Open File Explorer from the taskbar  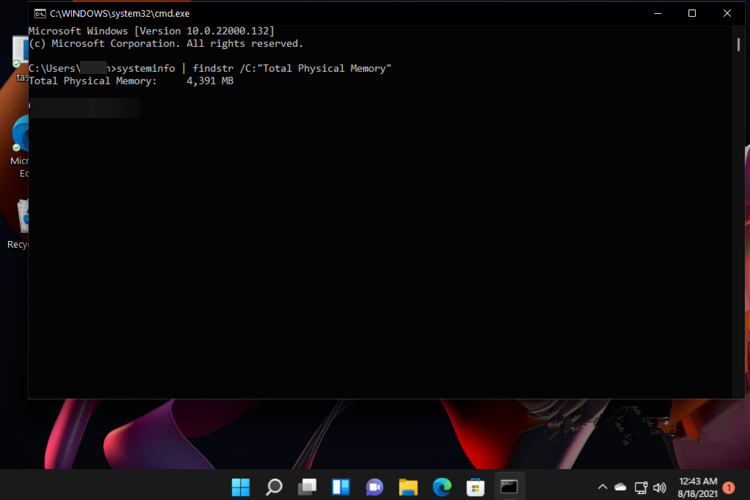coord(408,487)
